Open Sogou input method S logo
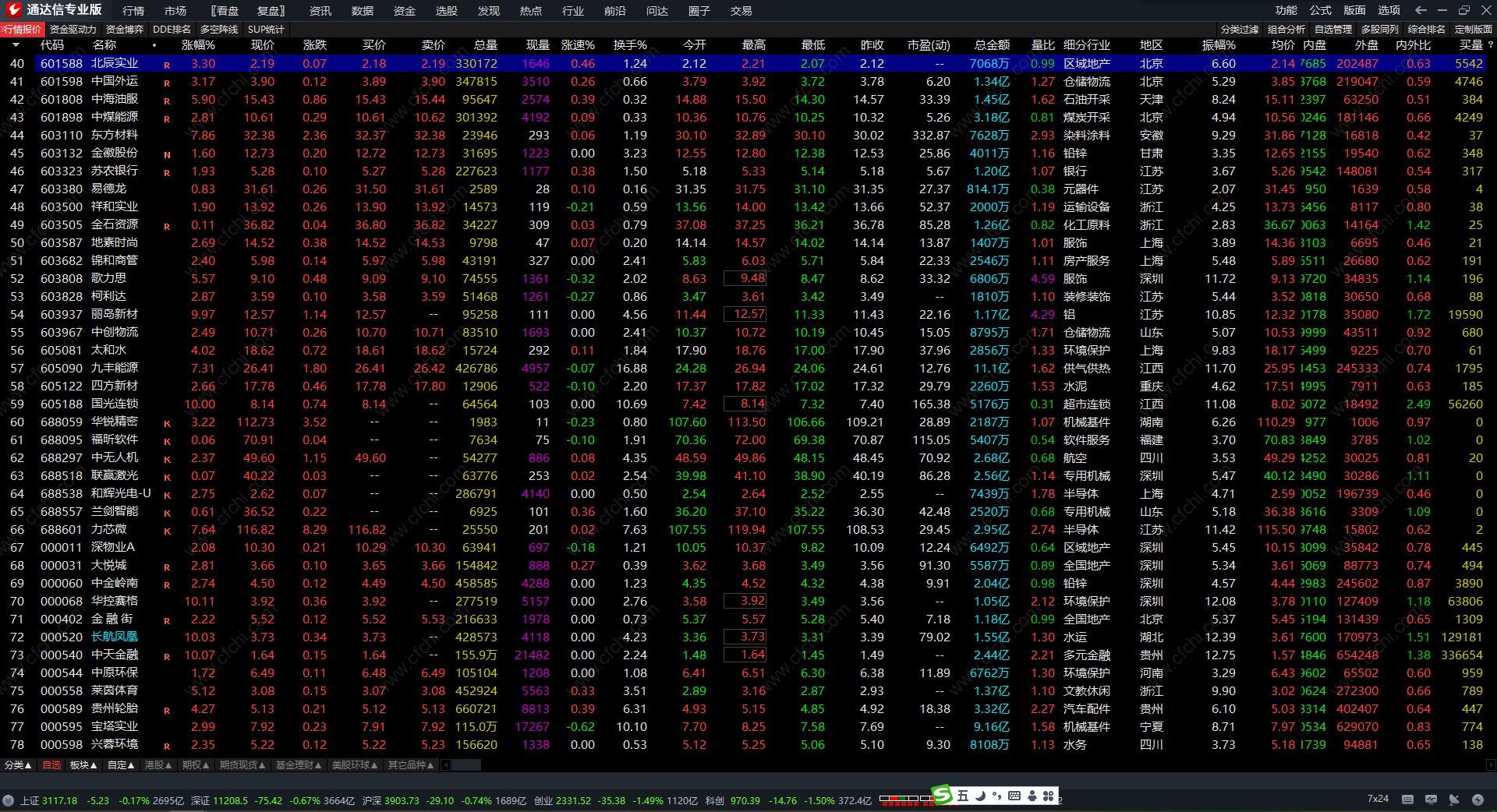 tap(943, 795)
